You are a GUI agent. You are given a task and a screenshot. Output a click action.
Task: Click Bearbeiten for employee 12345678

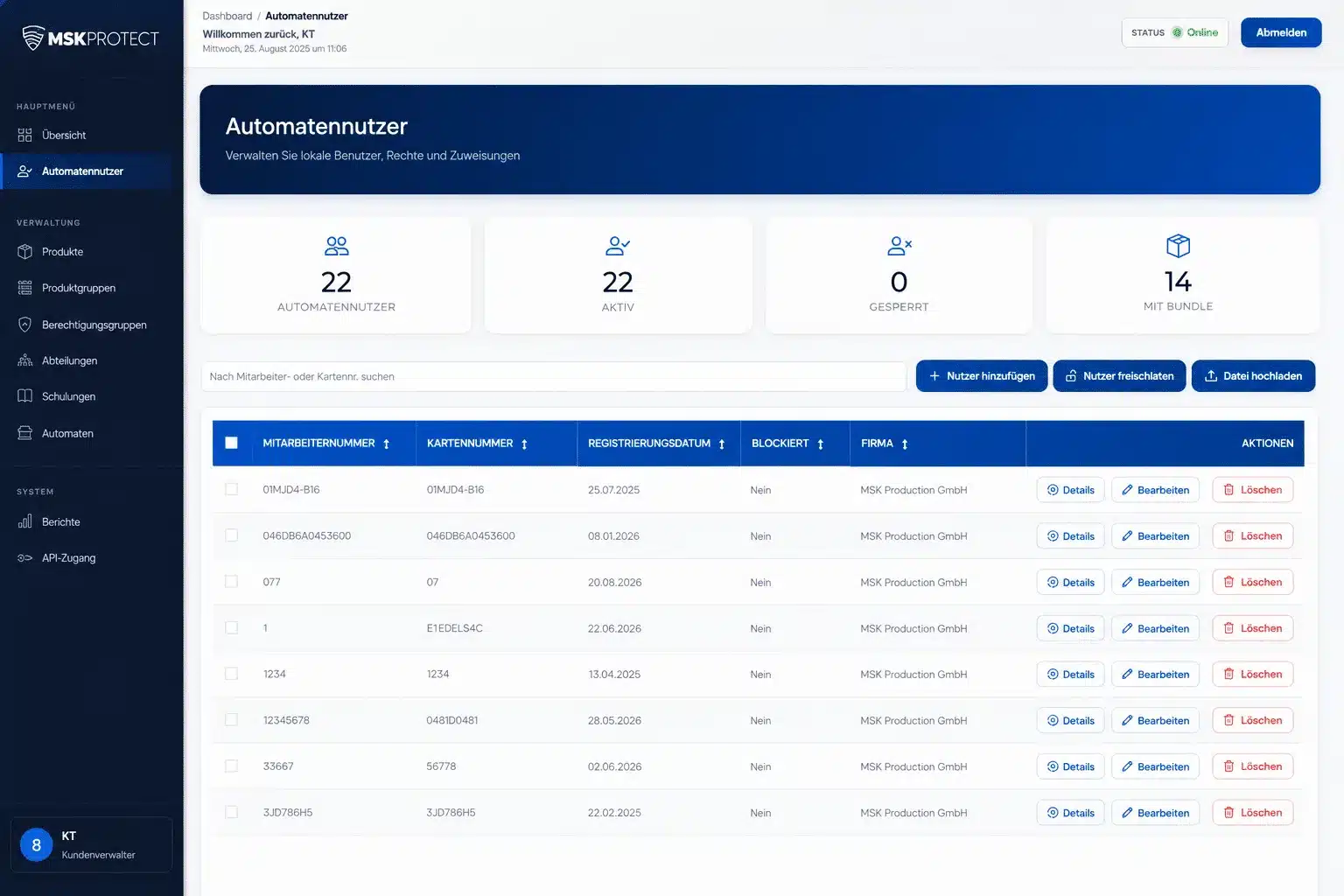[1155, 720]
